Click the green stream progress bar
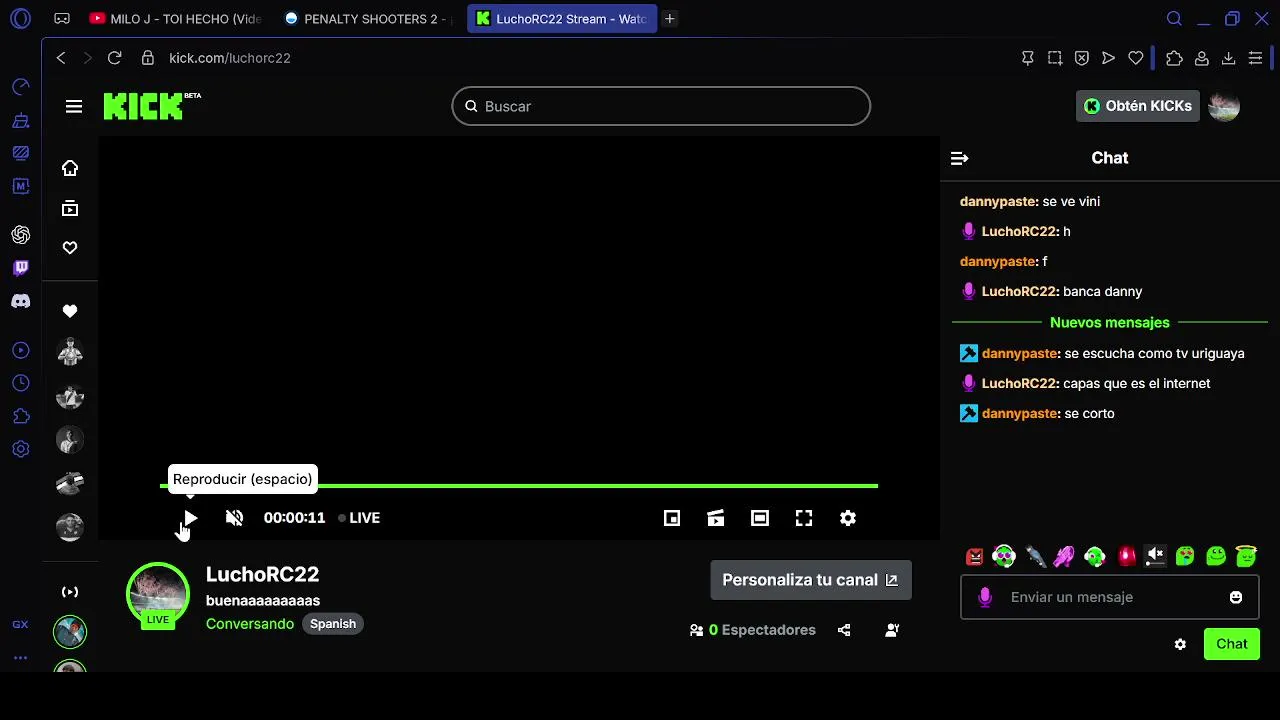 pyautogui.click(x=519, y=486)
